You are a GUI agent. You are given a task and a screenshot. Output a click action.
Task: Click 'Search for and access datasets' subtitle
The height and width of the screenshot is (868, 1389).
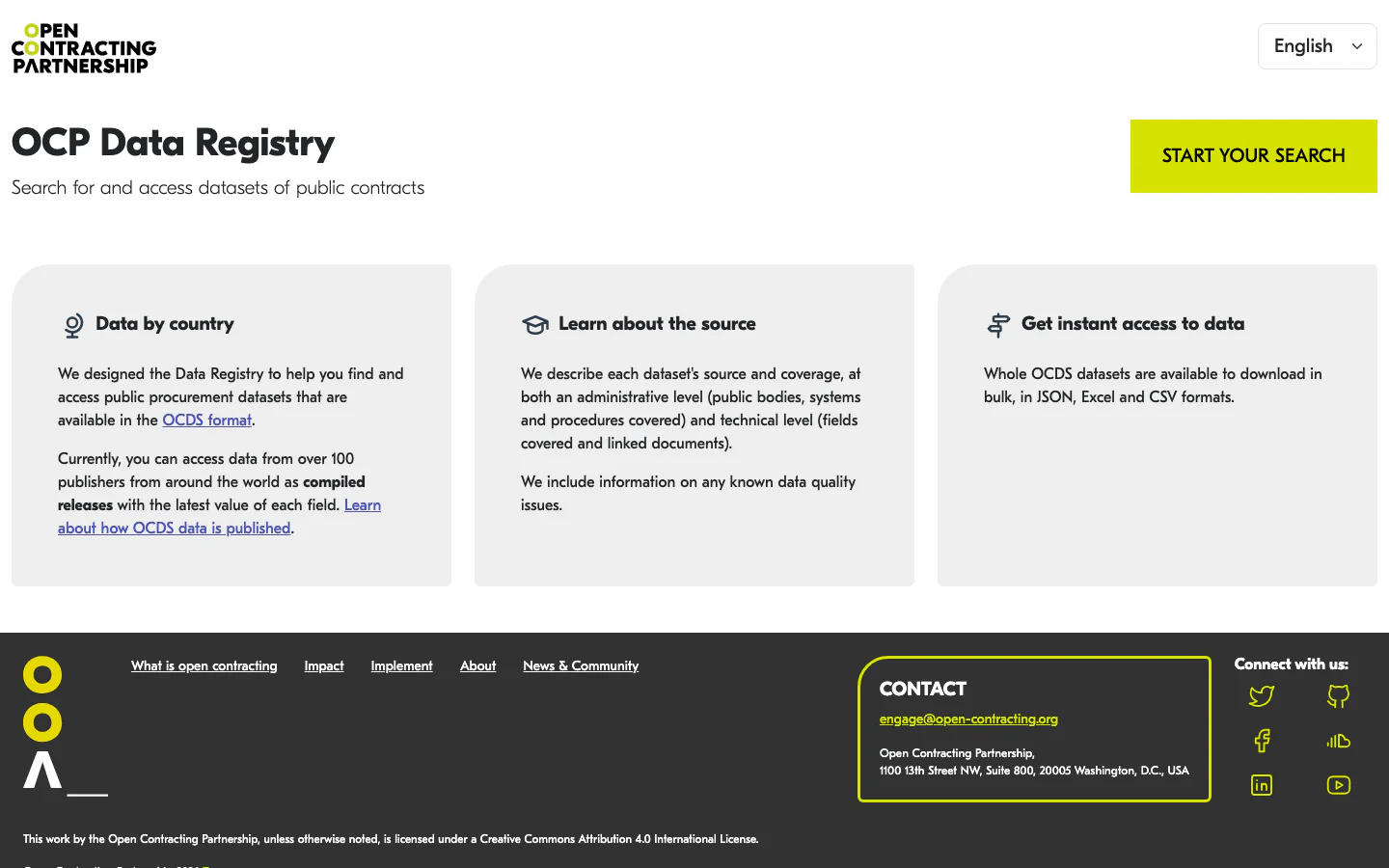[x=218, y=188]
